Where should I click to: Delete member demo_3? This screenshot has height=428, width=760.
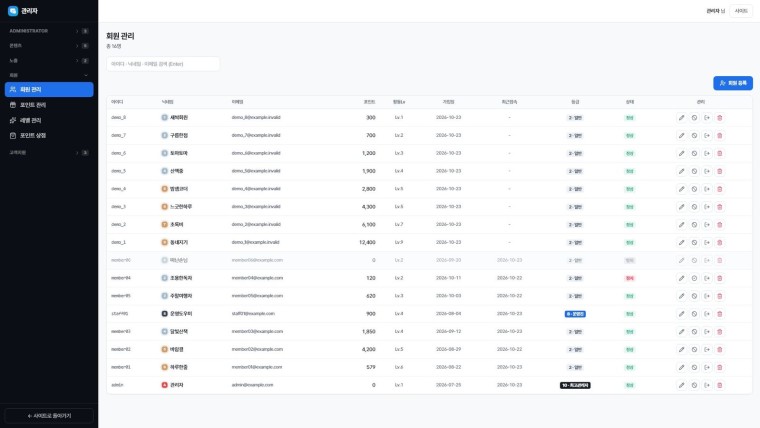coord(719,207)
